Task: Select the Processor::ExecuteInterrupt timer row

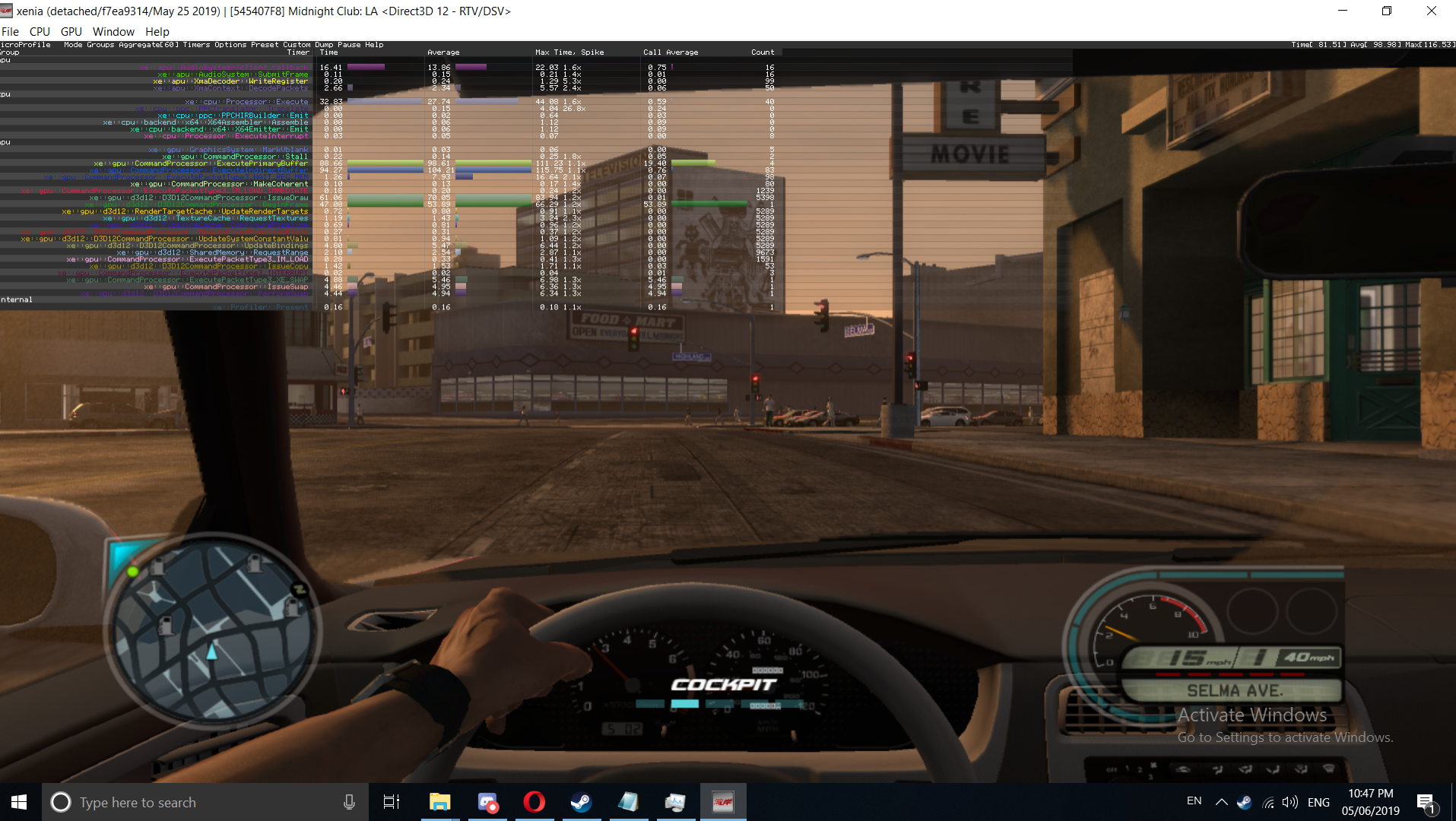Action: coord(226,136)
